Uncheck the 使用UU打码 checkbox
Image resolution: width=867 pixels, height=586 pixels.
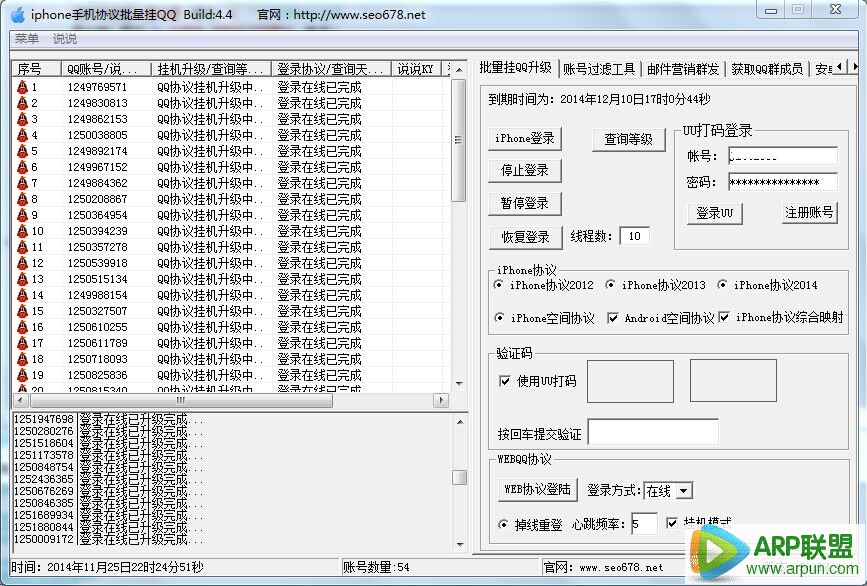click(504, 380)
